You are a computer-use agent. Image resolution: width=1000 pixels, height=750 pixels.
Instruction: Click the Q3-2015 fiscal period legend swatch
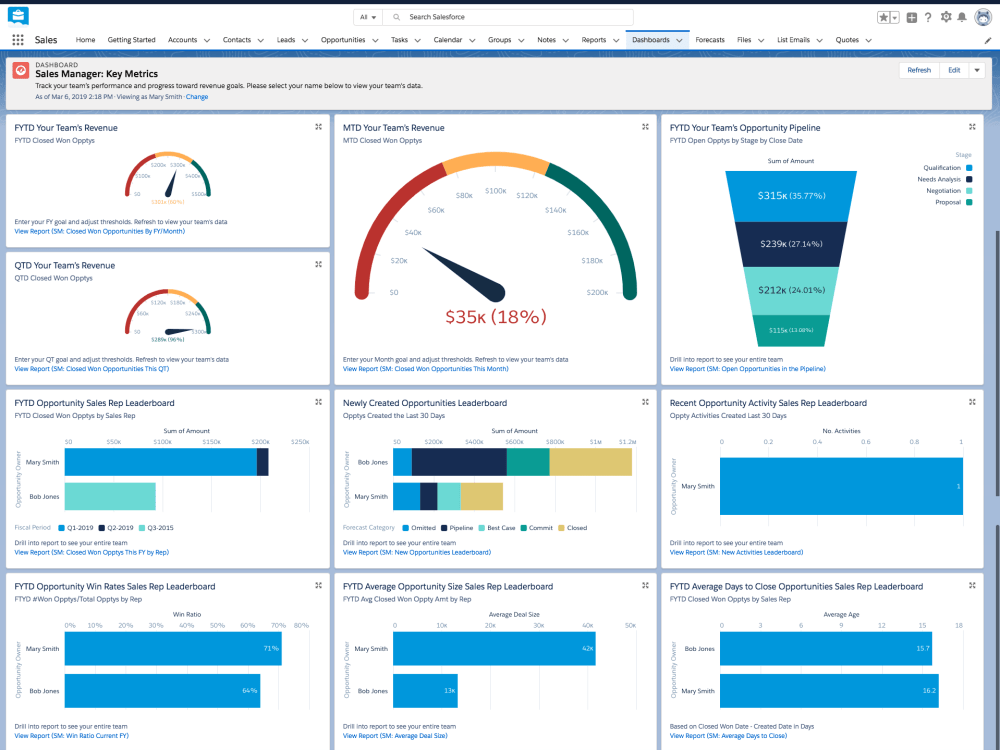[x=142, y=528]
